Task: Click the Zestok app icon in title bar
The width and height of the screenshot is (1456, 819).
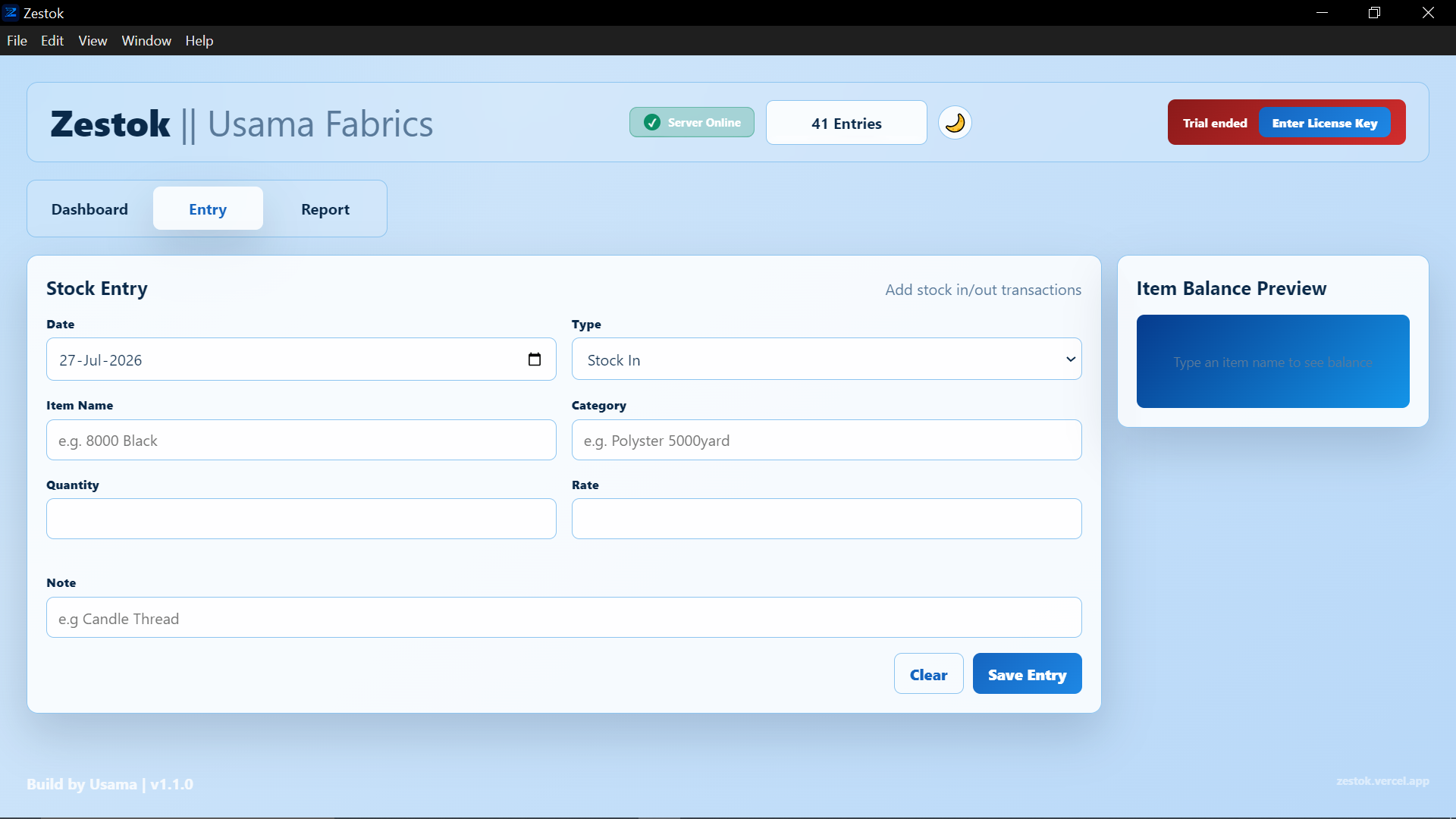Action: point(11,13)
